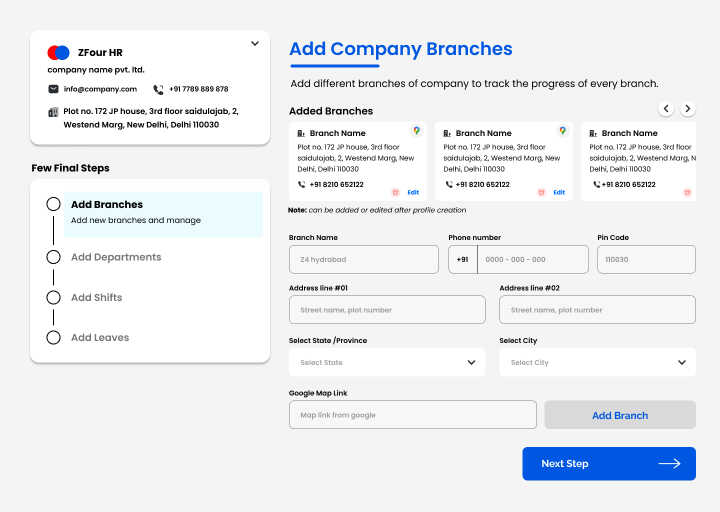This screenshot has width=720, height=512.
Task: Collapse the ZFour HR company card chevron
Action: [x=255, y=43]
